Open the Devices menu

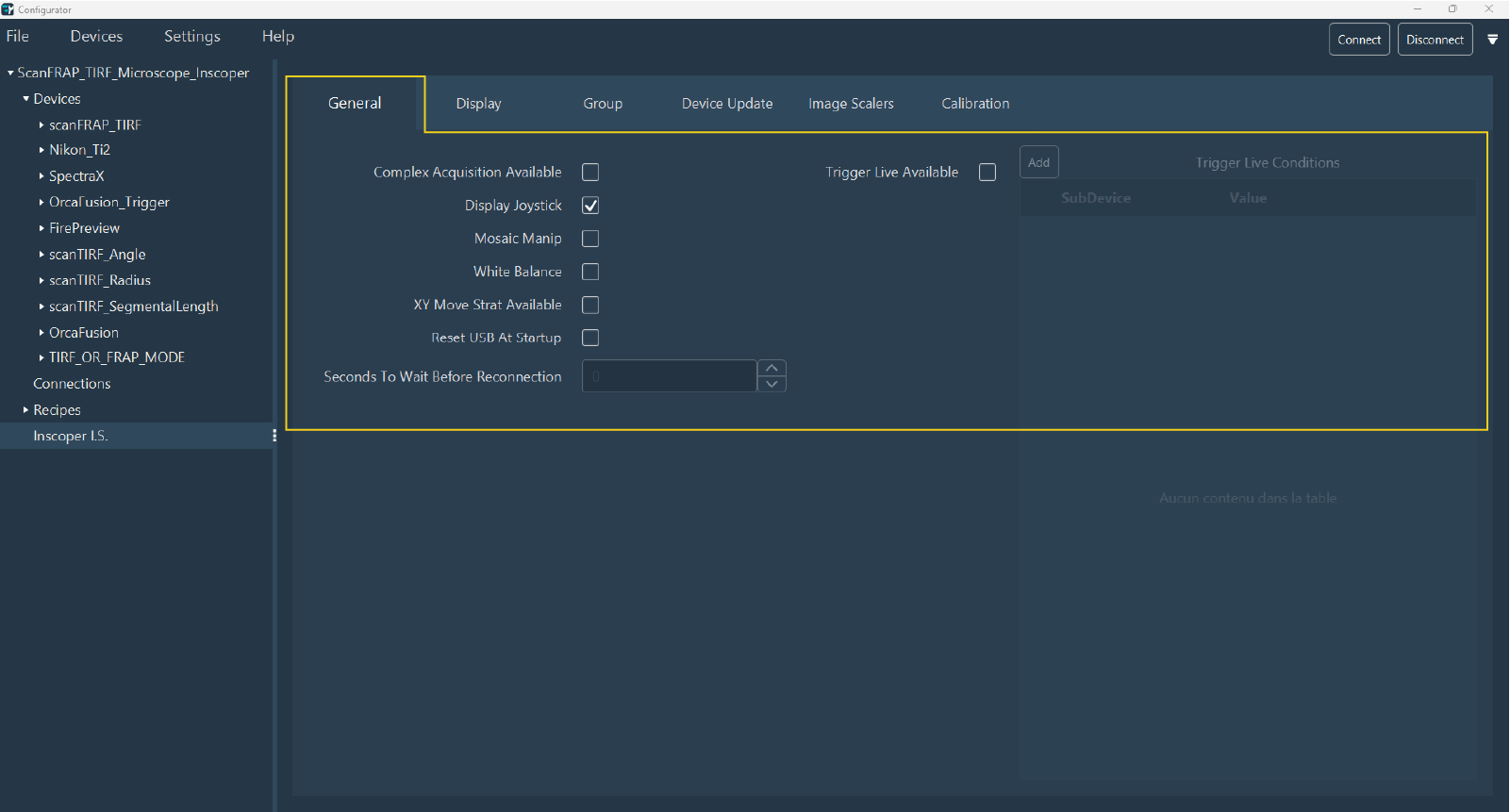click(x=96, y=36)
